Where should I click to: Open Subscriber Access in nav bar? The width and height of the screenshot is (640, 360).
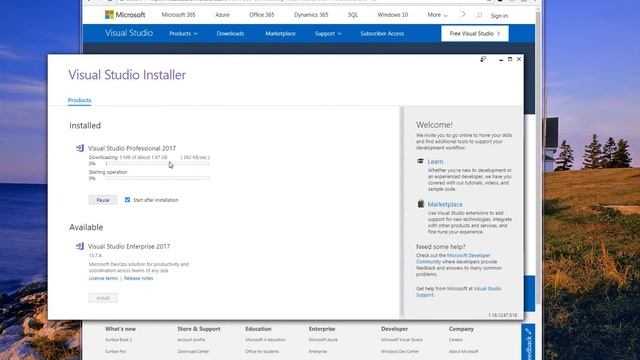(x=382, y=33)
